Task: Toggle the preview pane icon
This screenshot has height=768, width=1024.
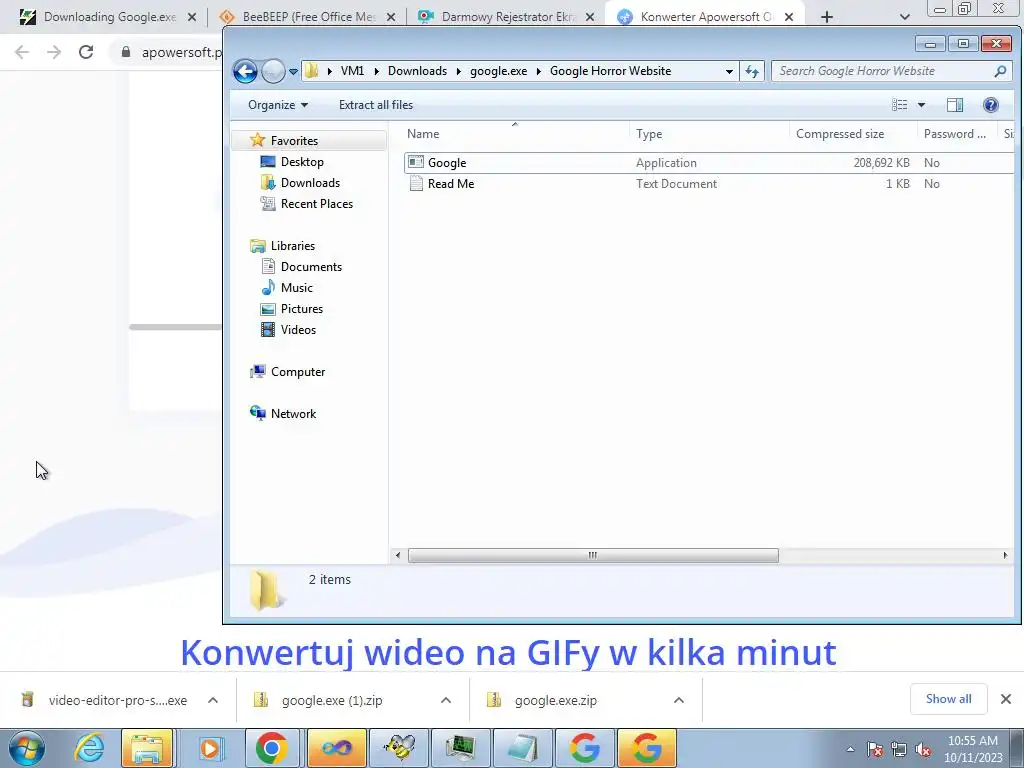Action: click(954, 105)
